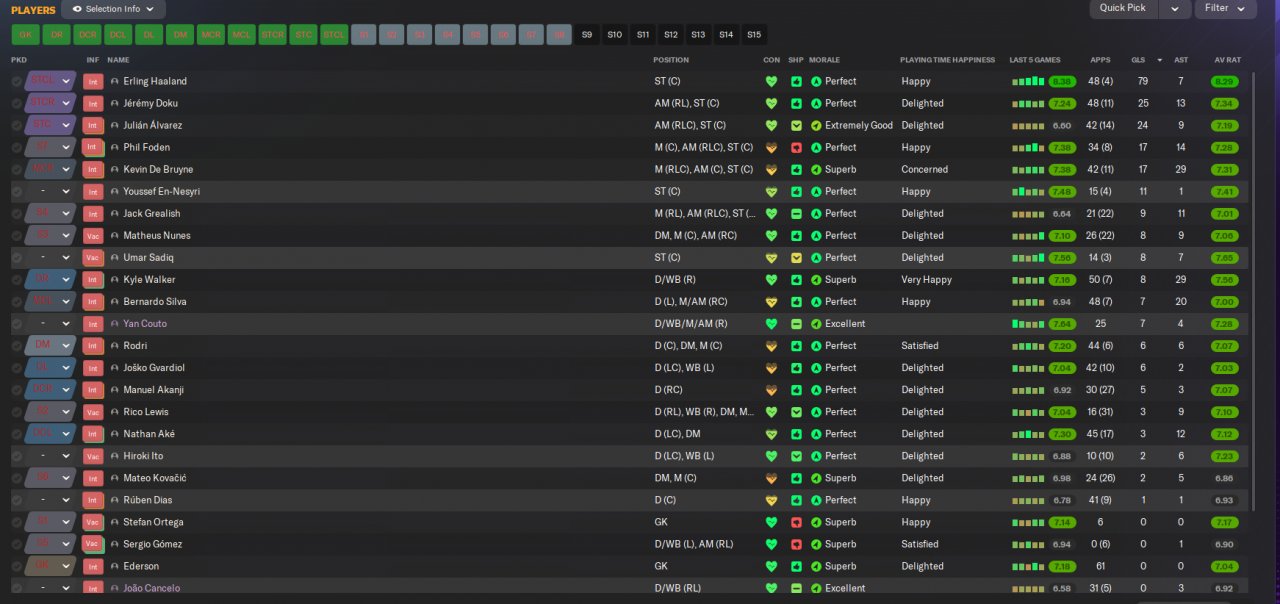The height and width of the screenshot is (604, 1280).
Task: Toggle the pick circle for Kyle Walker
Action: point(17,279)
